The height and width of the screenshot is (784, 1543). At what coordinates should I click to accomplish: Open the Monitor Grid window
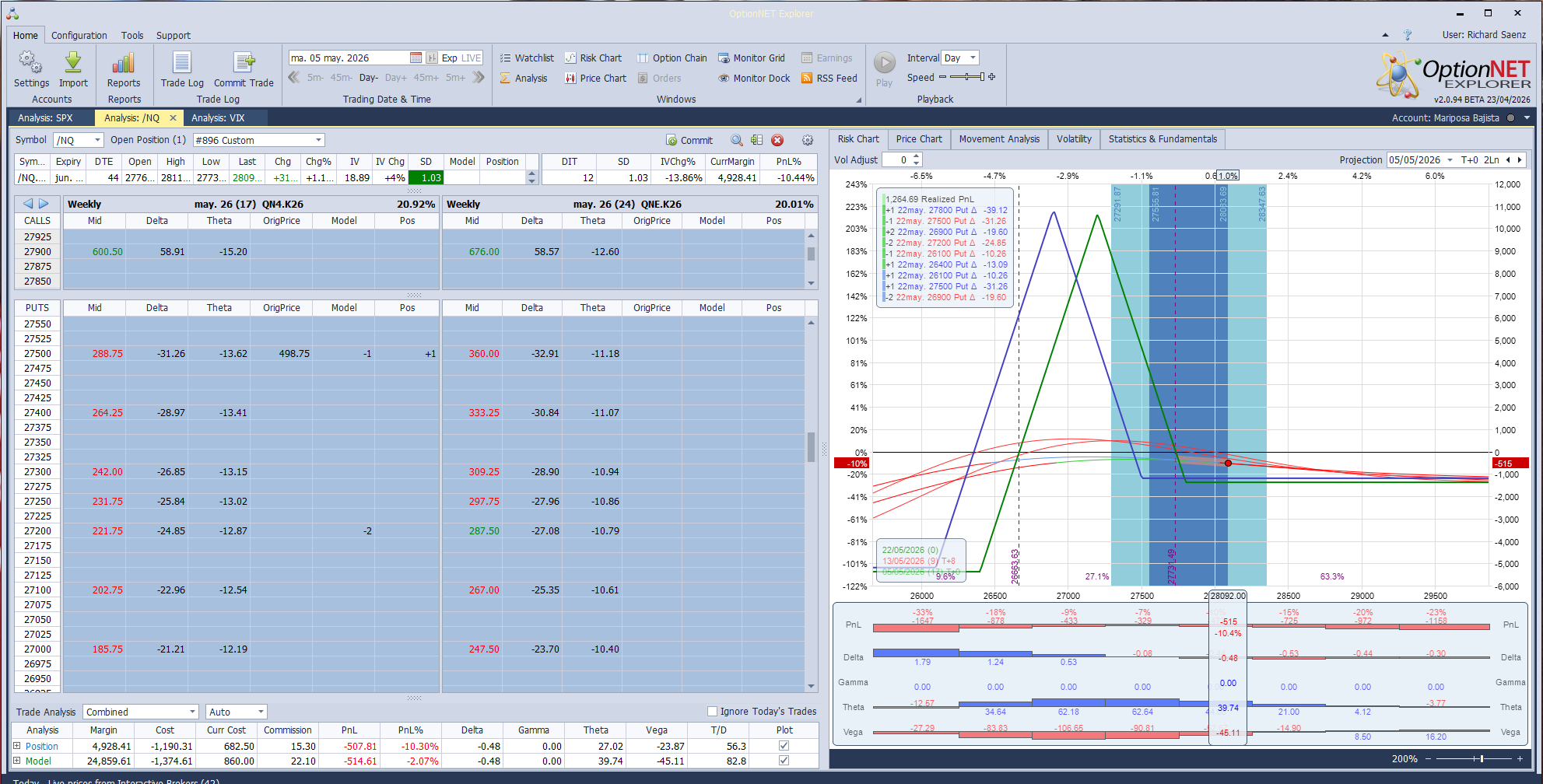752,58
